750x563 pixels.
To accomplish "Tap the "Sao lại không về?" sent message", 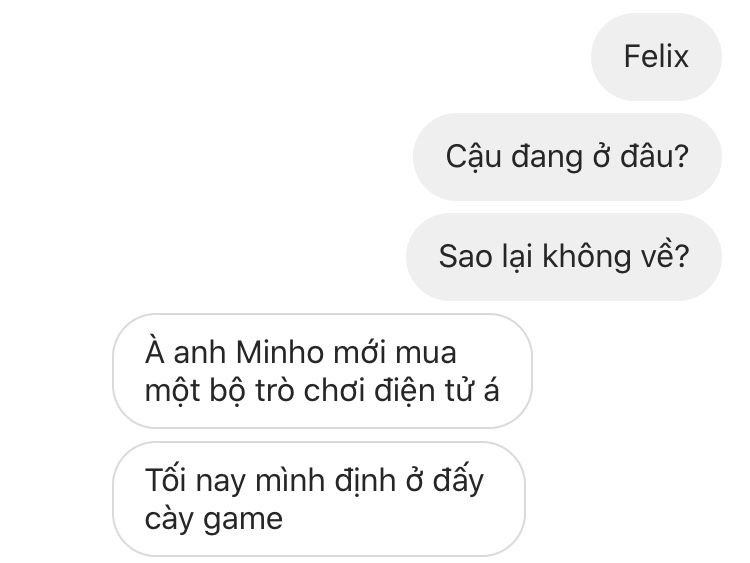I will click(x=563, y=257).
